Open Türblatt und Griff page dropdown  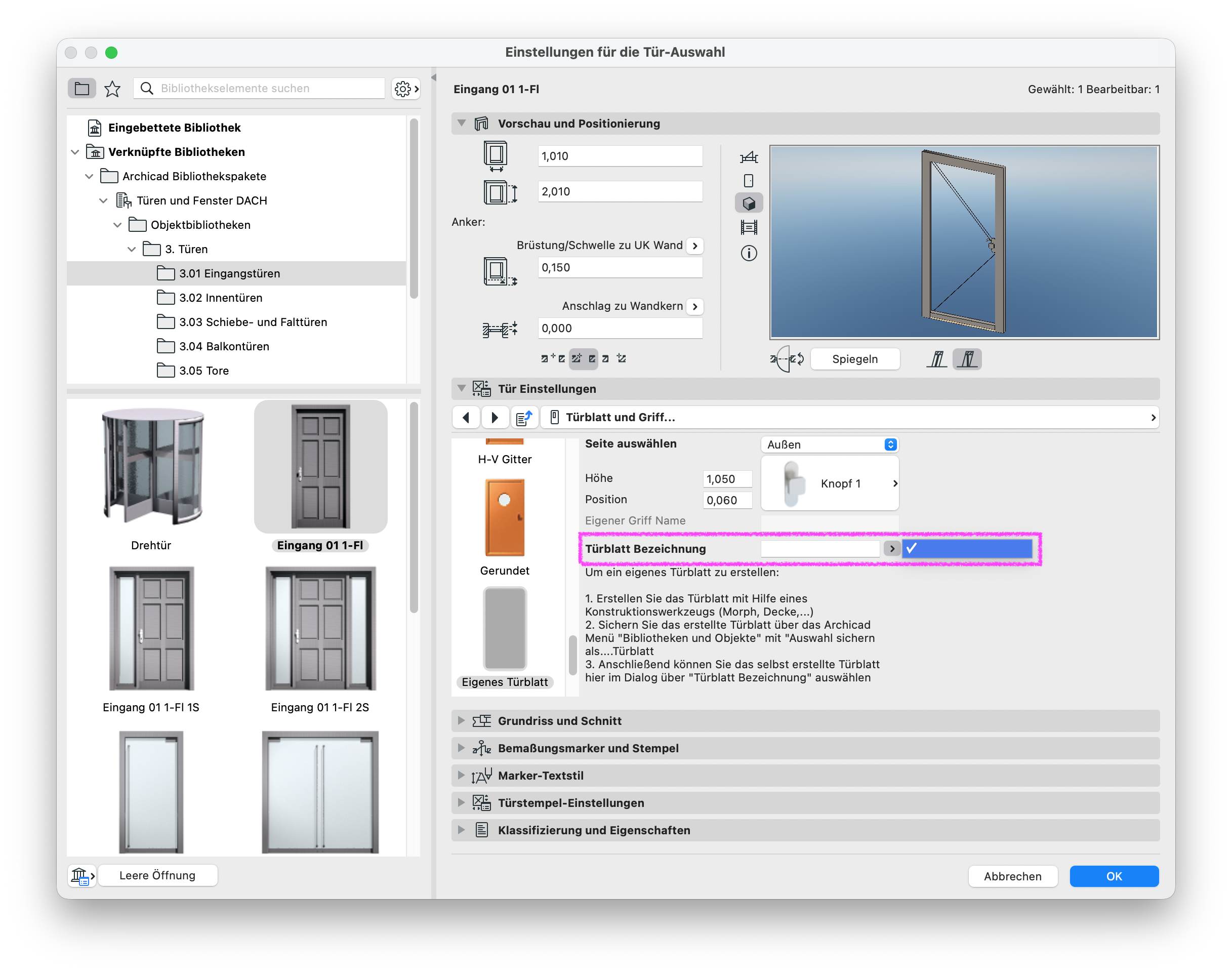click(850, 418)
